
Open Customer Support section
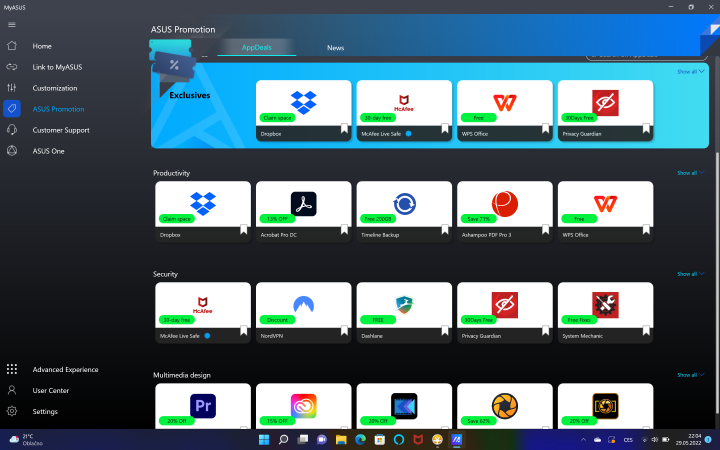click(61, 130)
